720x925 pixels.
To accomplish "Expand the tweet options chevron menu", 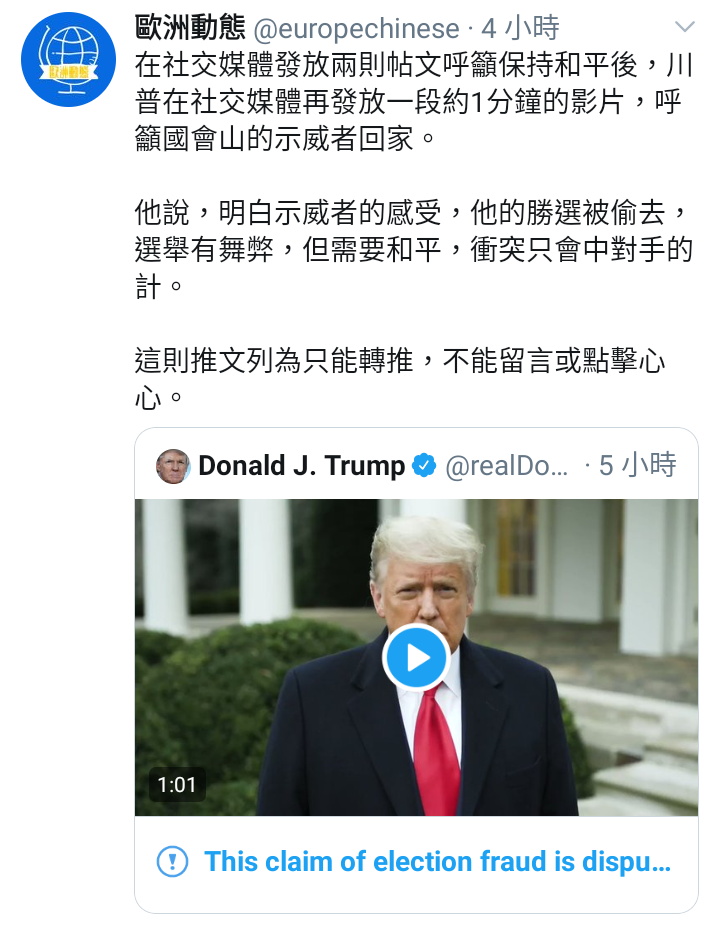I will 685,27.
